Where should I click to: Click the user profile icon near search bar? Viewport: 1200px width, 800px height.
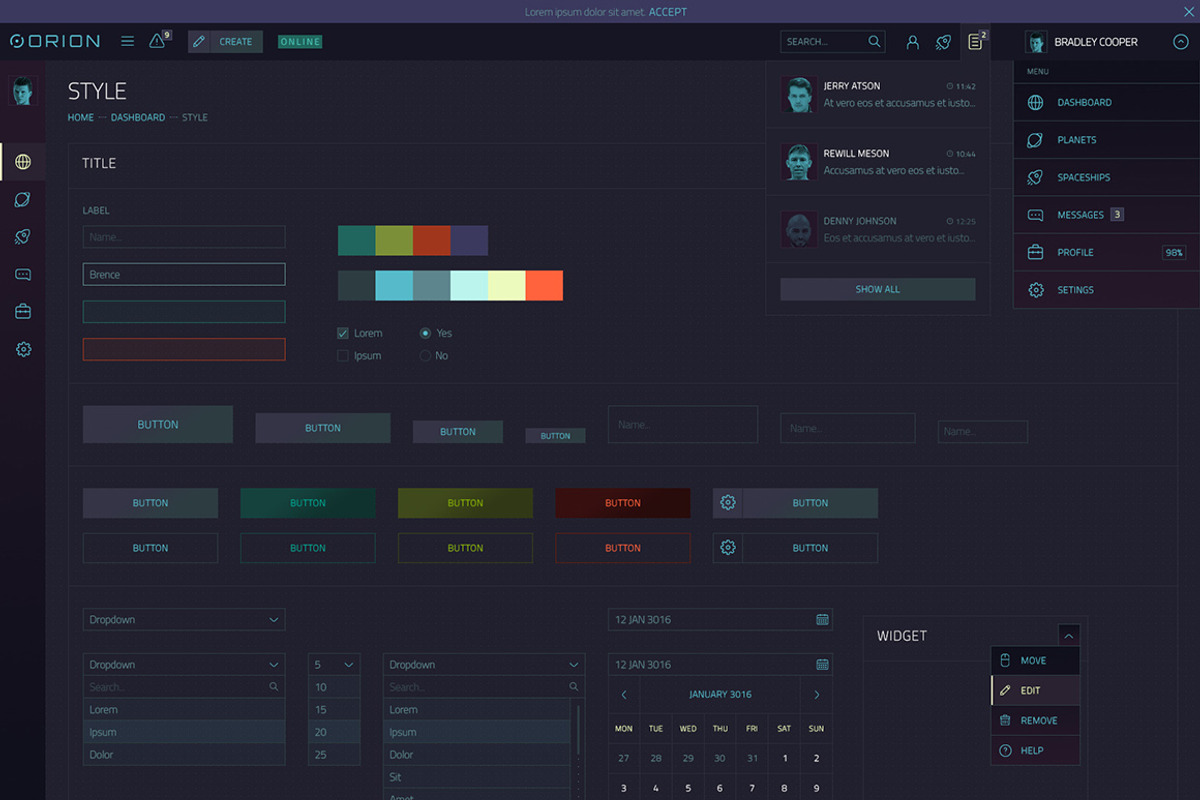(912, 41)
